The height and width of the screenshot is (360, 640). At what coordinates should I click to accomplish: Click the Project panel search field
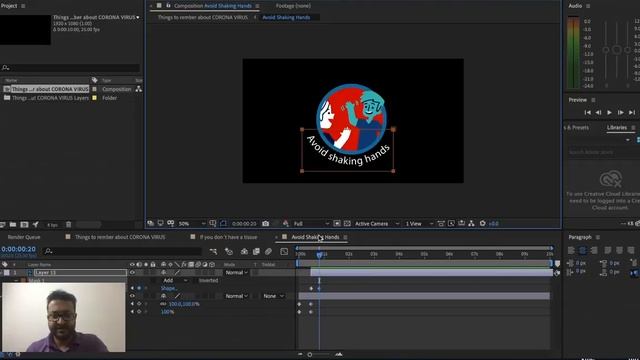click(x=70, y=68)
